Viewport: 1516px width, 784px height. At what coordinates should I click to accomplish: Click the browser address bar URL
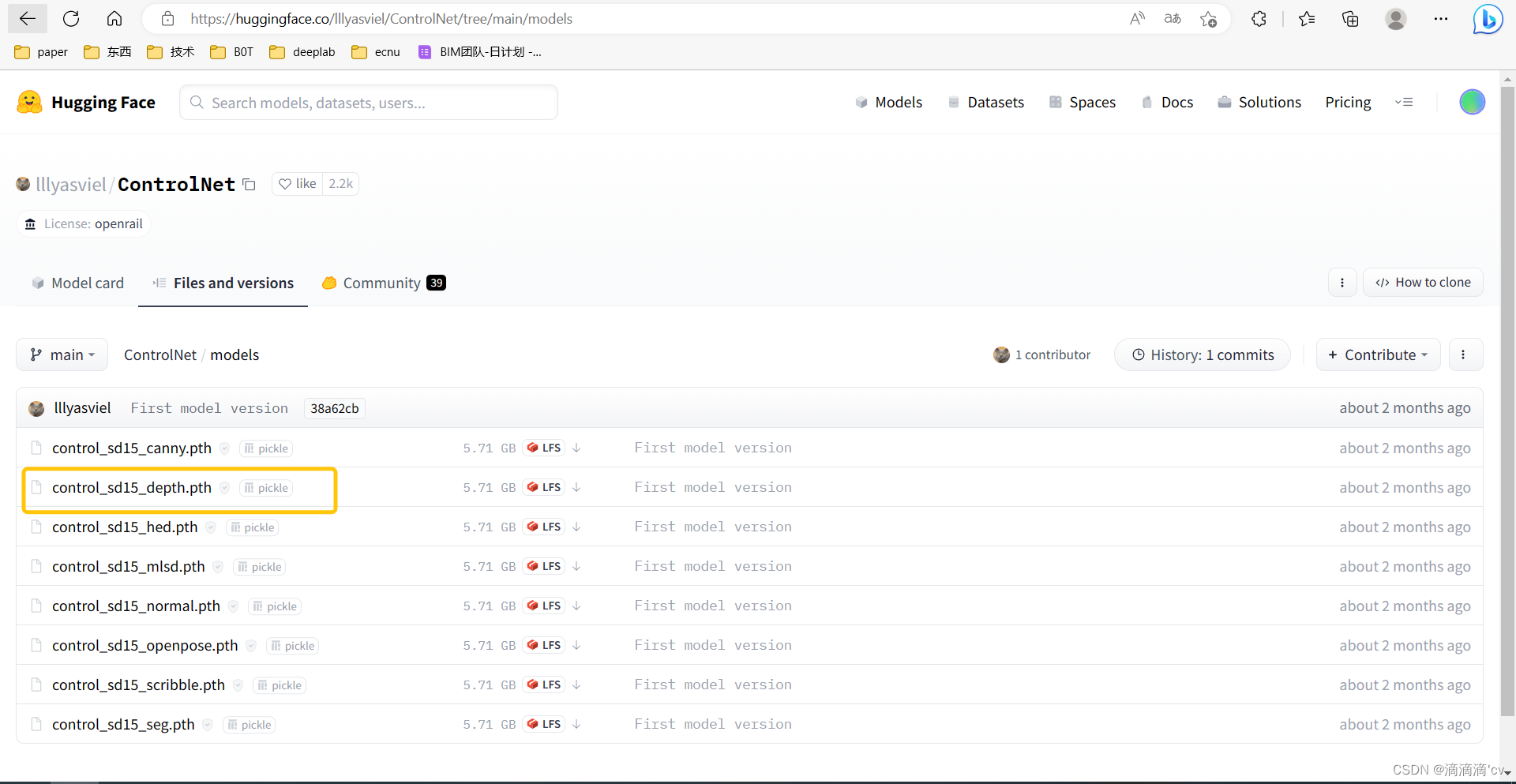(x=381, y=19)
